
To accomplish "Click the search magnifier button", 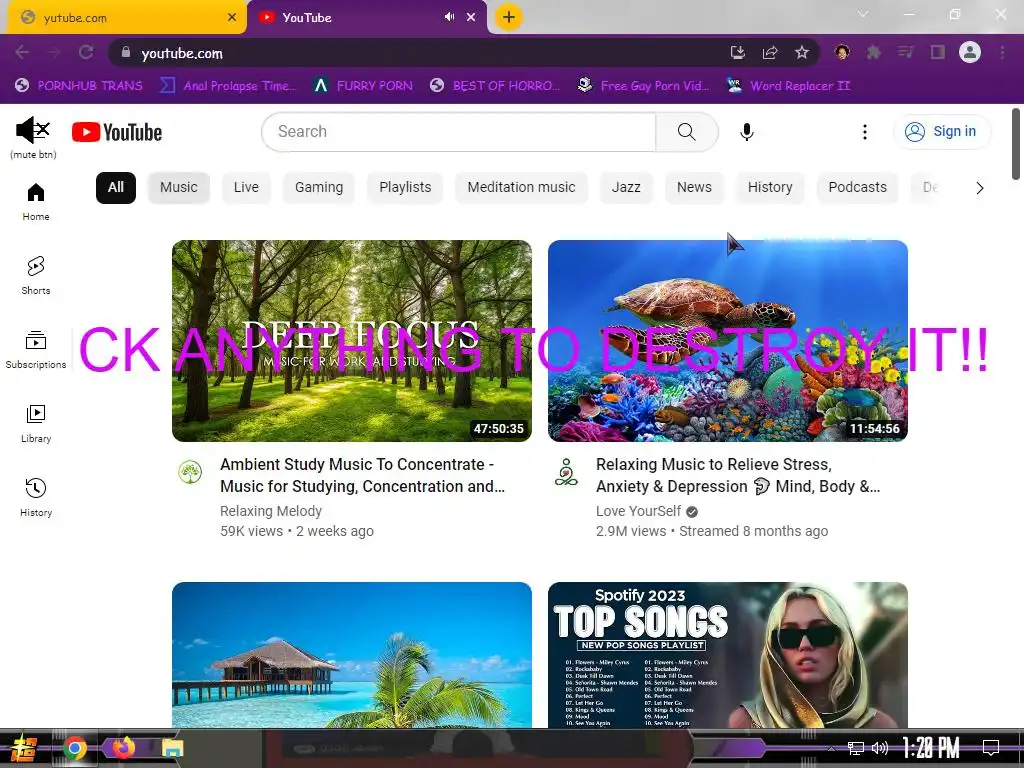I will pyautogui.click(x=686, y=132).
